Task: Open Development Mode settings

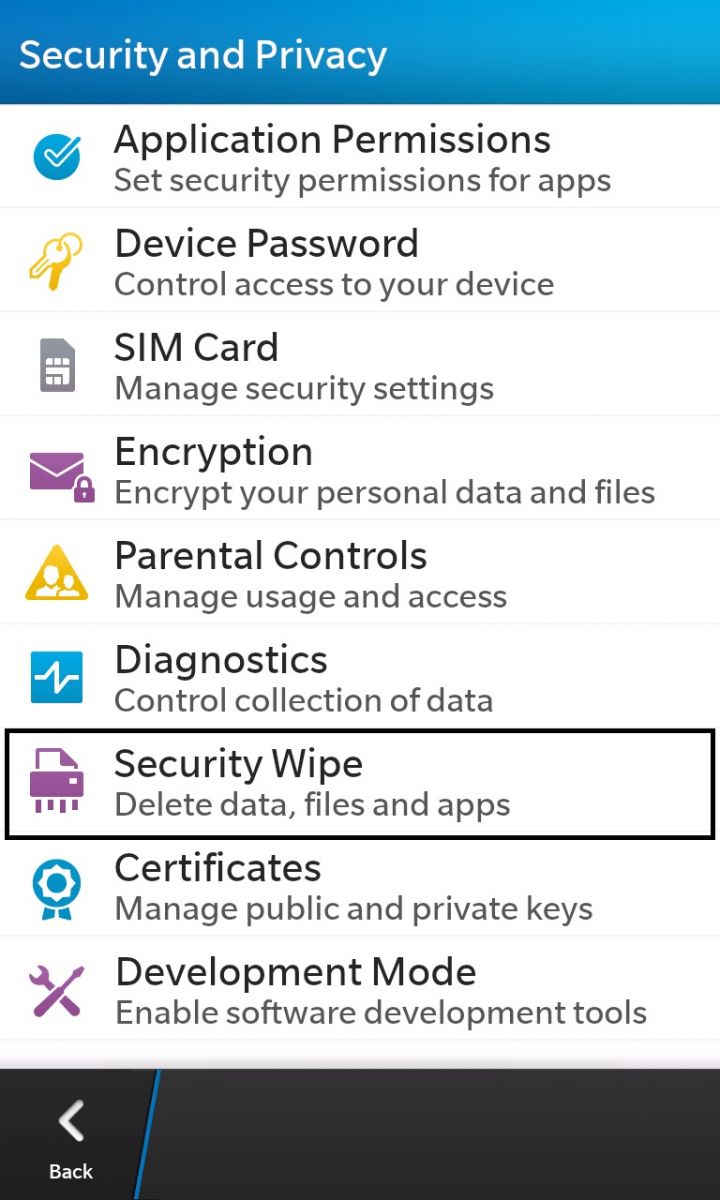Action: click(360, 990)
